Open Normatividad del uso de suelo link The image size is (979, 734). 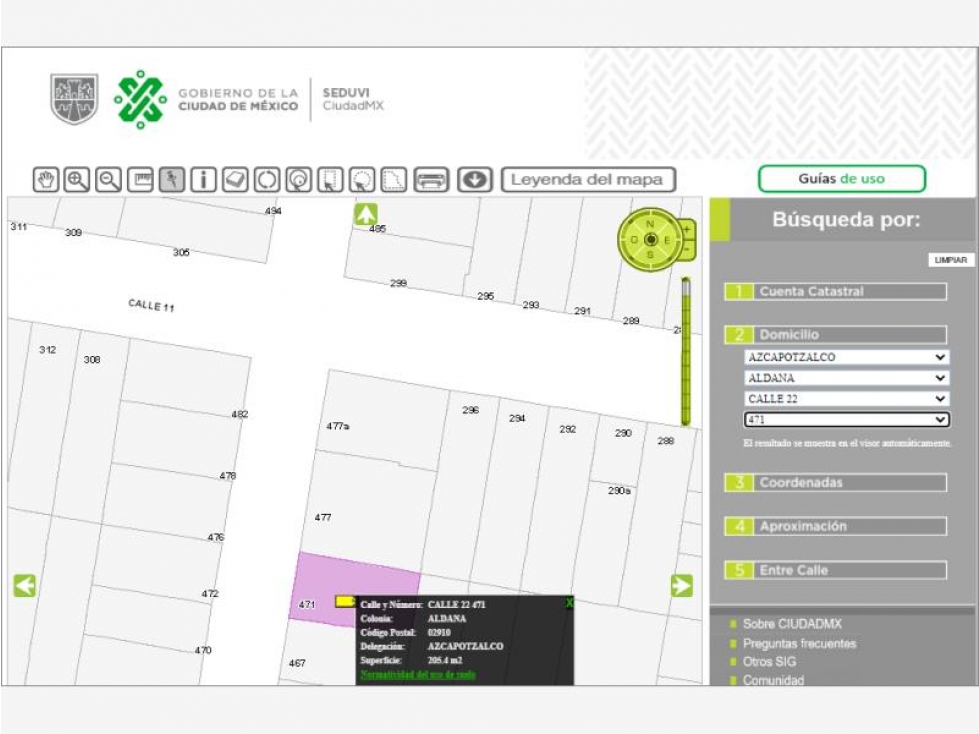418,674
